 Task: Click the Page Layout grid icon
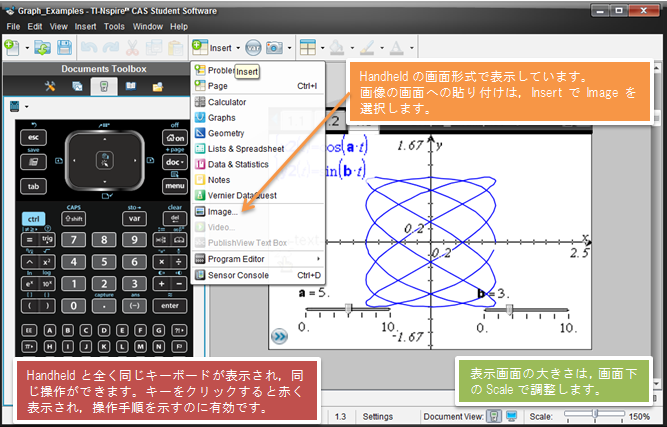tap(308, 48)
